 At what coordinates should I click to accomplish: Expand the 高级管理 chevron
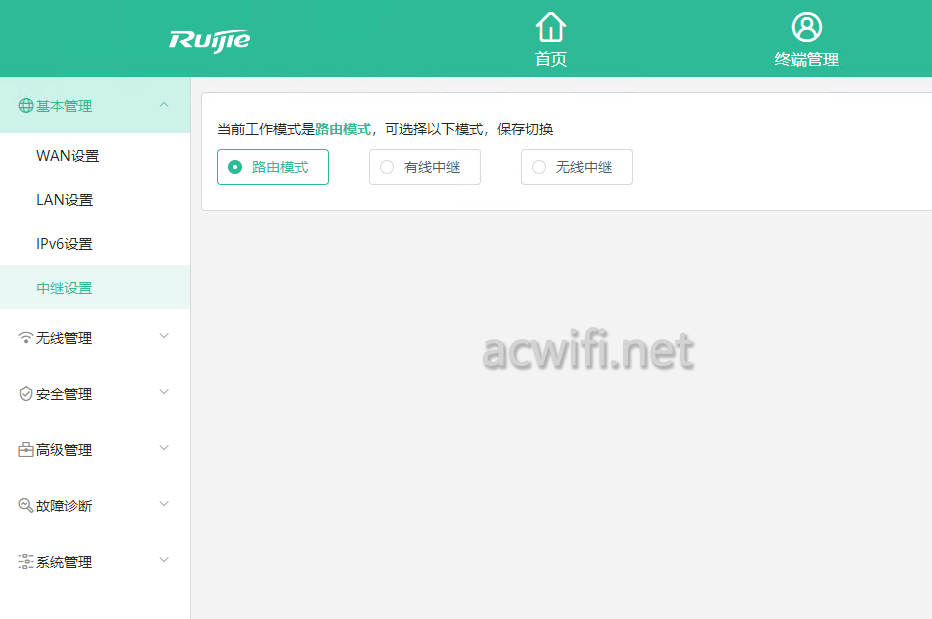tap(164, 448)
